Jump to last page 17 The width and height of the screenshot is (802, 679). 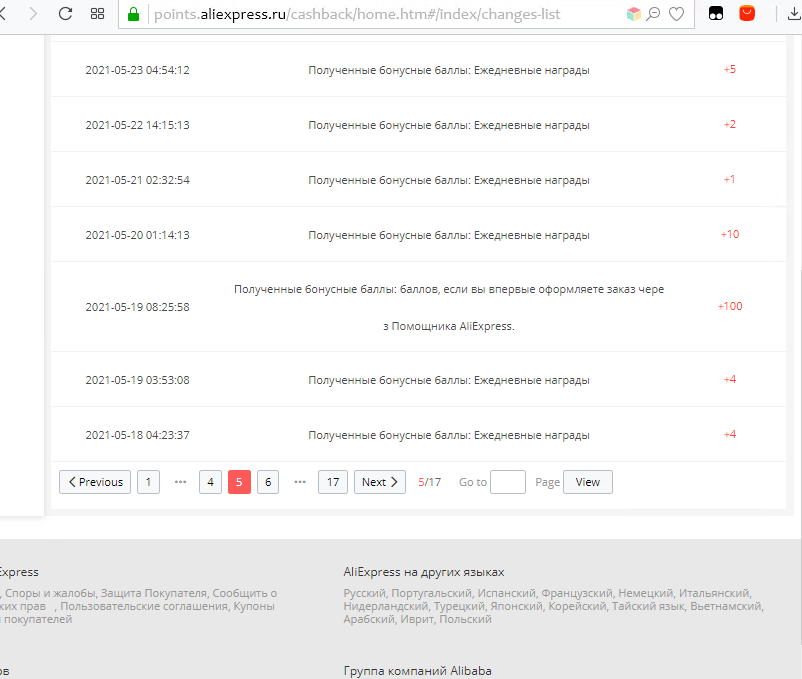tap(333, 482)
